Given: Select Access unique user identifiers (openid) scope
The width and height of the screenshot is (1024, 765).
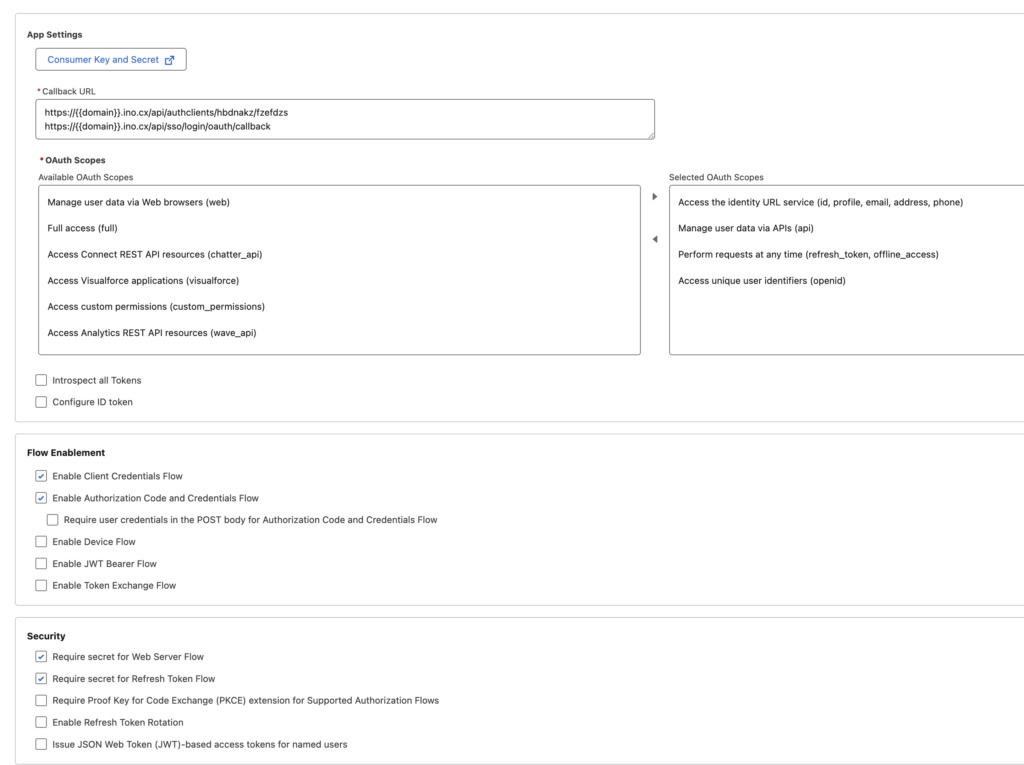Looking at the screenshot, I should click(x=762, y=280).
